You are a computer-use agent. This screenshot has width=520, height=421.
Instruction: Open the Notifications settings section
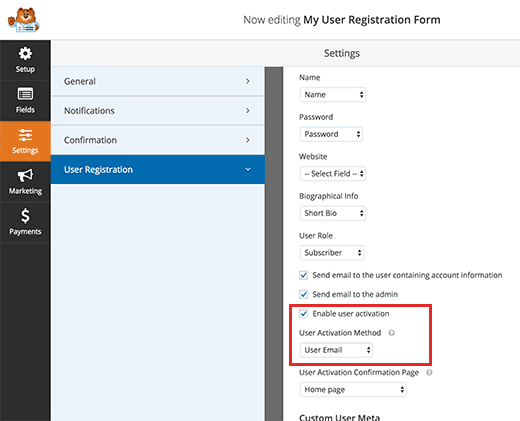[x=158, y=111]
